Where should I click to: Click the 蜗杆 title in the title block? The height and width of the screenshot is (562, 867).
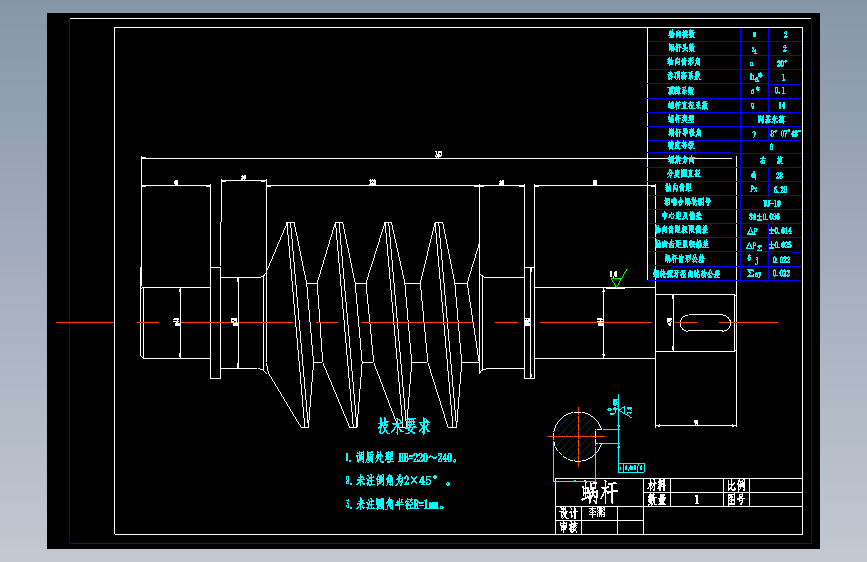pos(600,491)
